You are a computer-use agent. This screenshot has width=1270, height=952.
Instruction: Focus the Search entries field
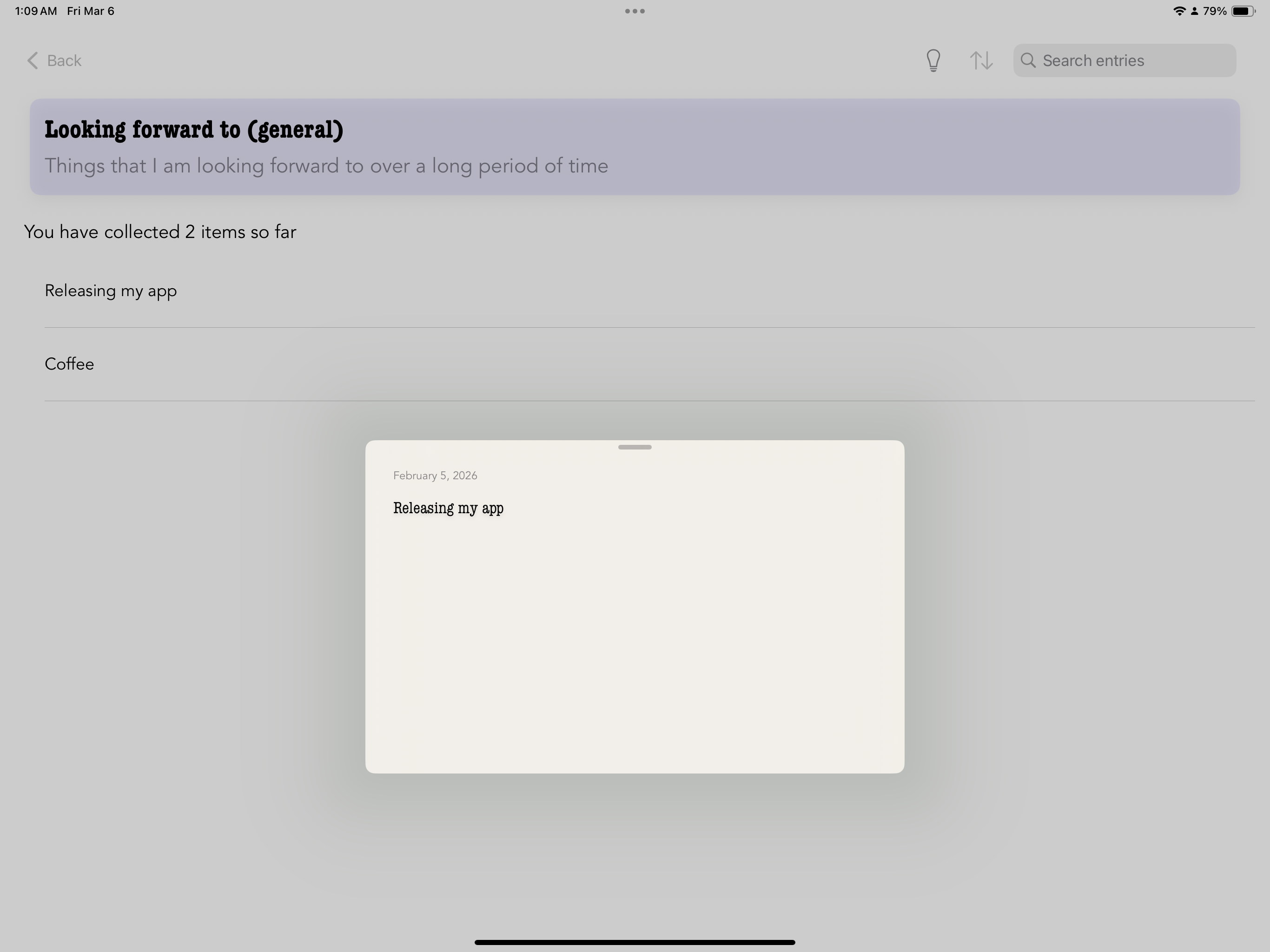click(1124, 60)
